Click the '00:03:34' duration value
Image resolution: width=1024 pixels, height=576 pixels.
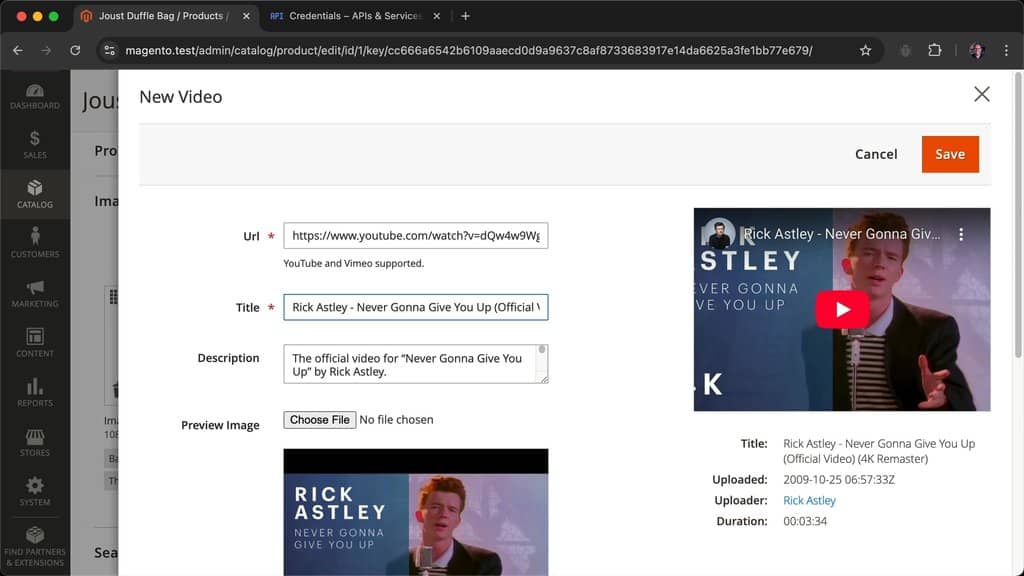coord(805,521)
